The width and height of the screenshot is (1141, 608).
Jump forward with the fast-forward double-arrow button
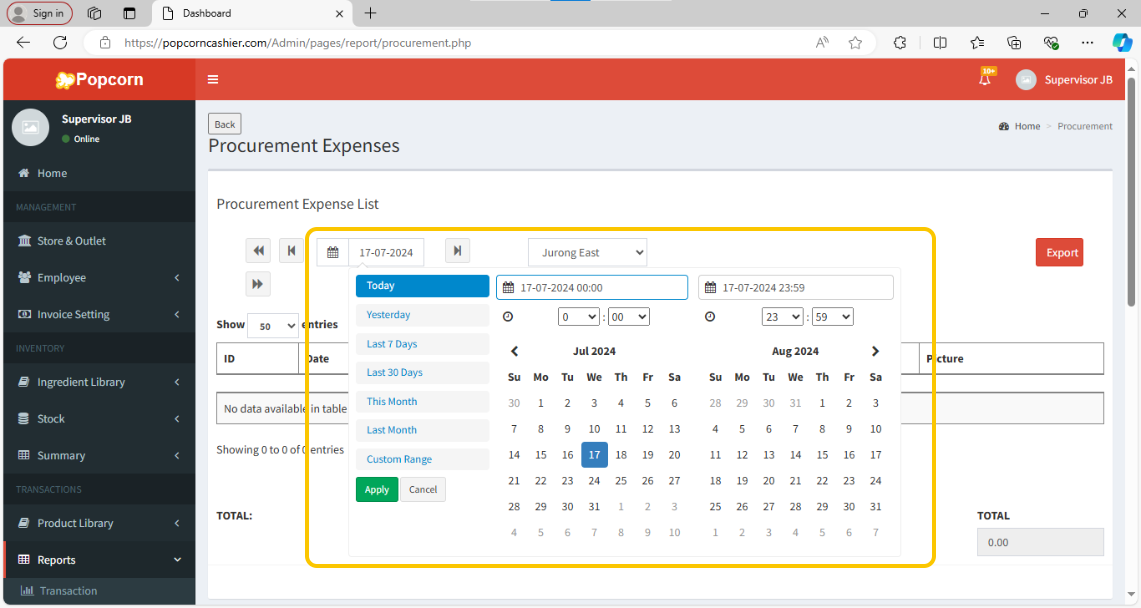click(x=258, y=284)
